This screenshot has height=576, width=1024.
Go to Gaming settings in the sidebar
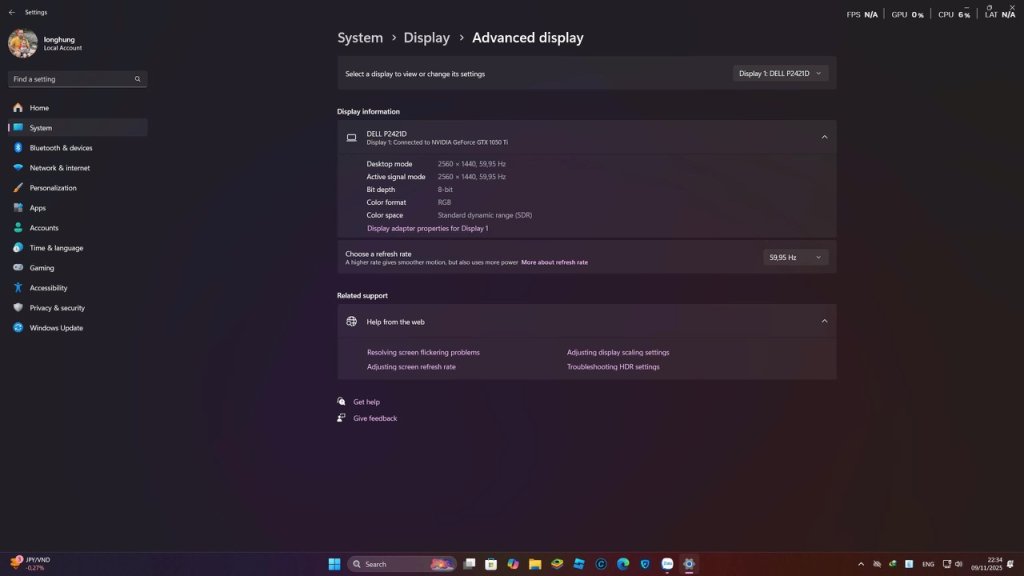[x=42, y=268]
